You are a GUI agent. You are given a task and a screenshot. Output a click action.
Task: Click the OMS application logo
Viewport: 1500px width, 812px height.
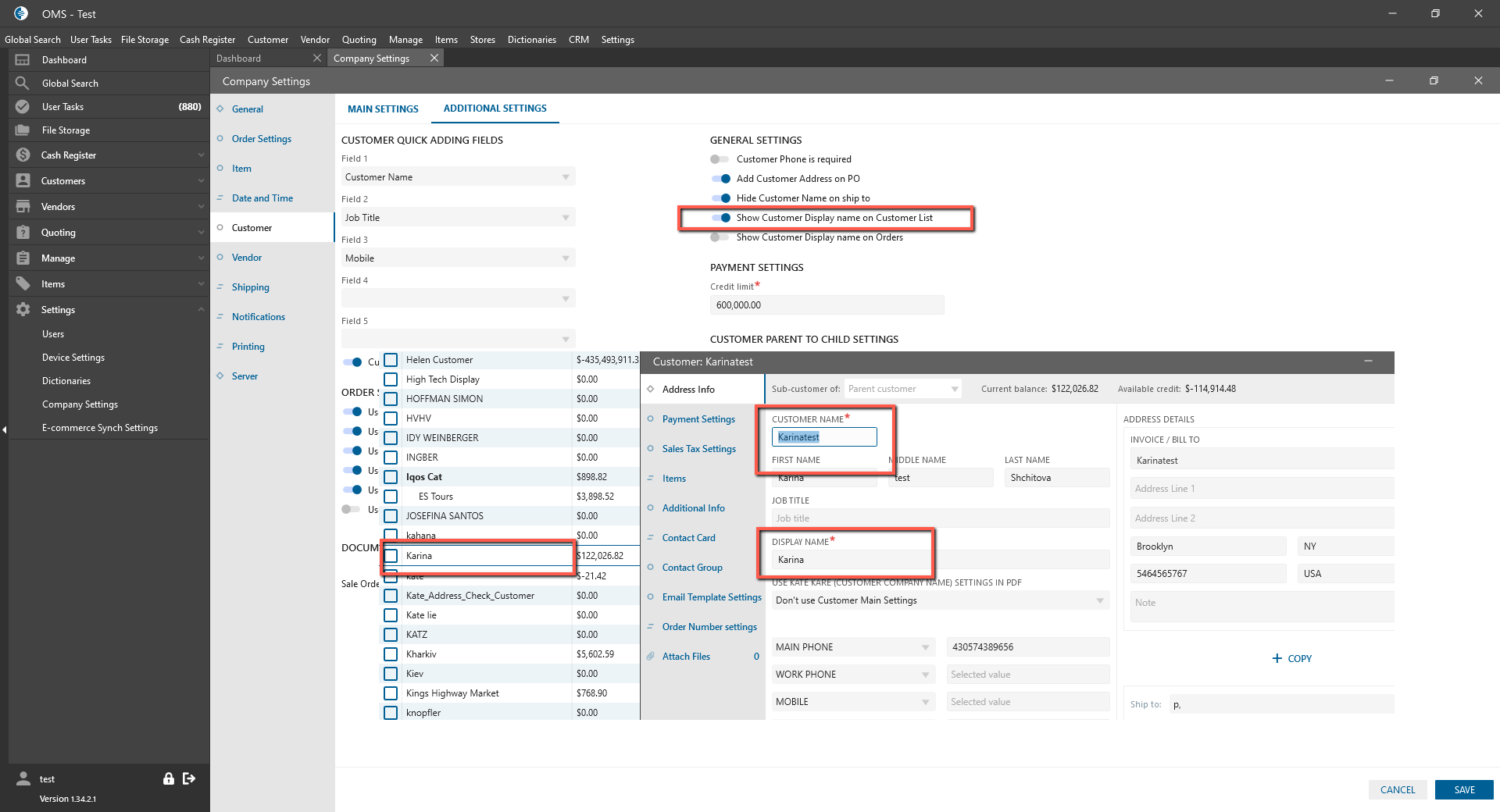[x=21, y=13]
